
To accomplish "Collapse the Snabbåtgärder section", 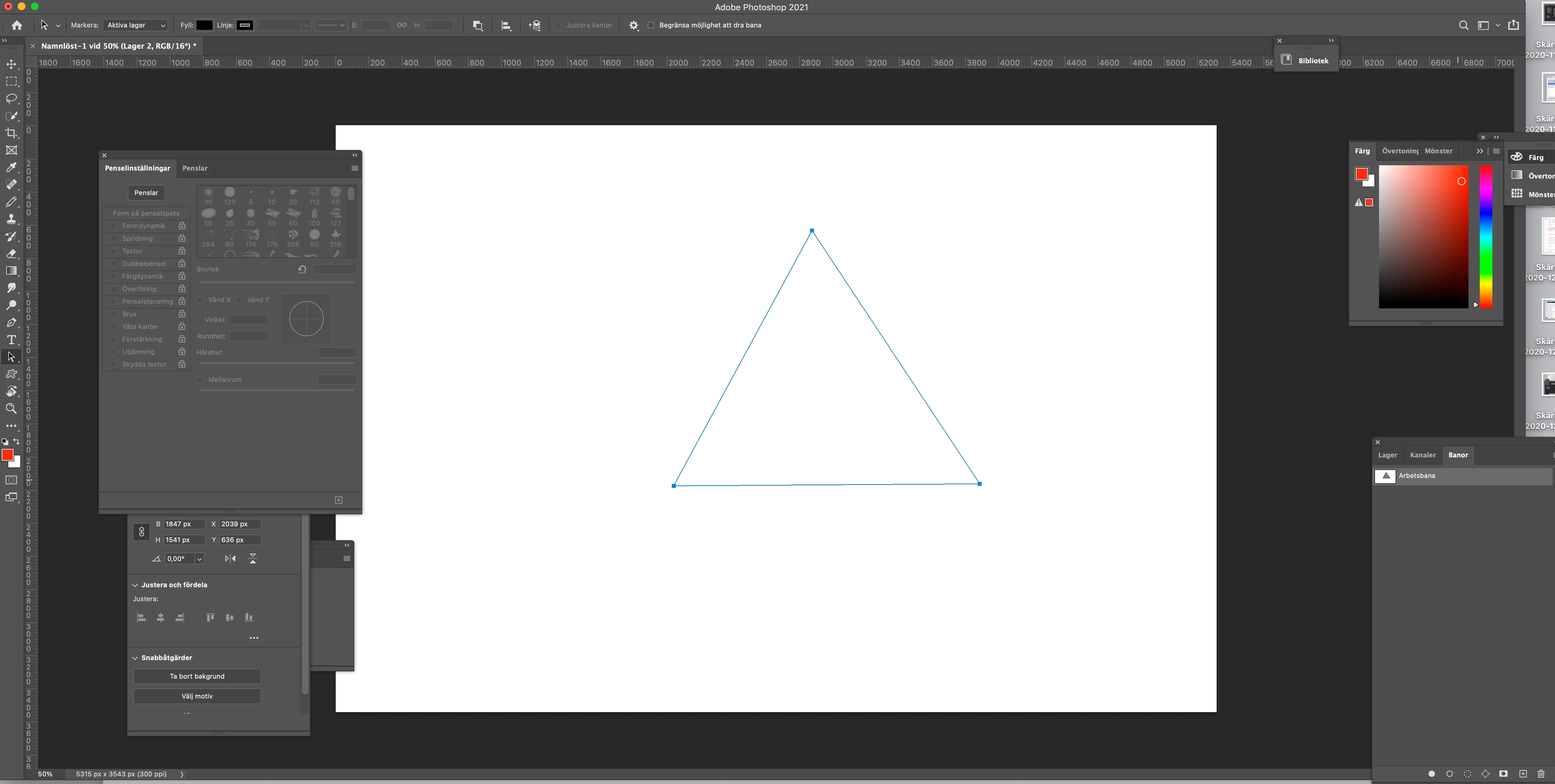I will 135,658.
